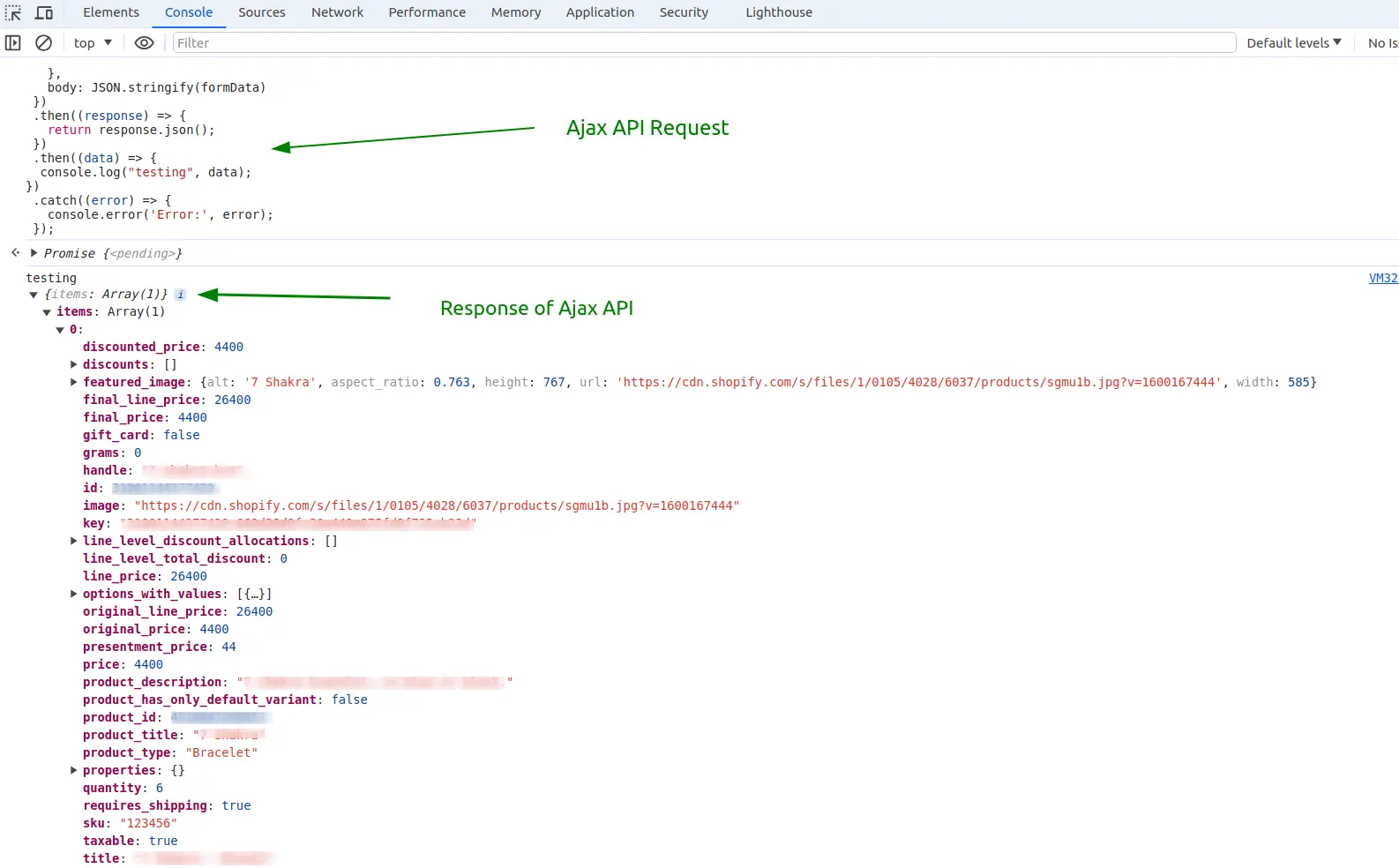Expand the Promise pending result
This screenshot has width=1399, height=868.
point(34,253)
